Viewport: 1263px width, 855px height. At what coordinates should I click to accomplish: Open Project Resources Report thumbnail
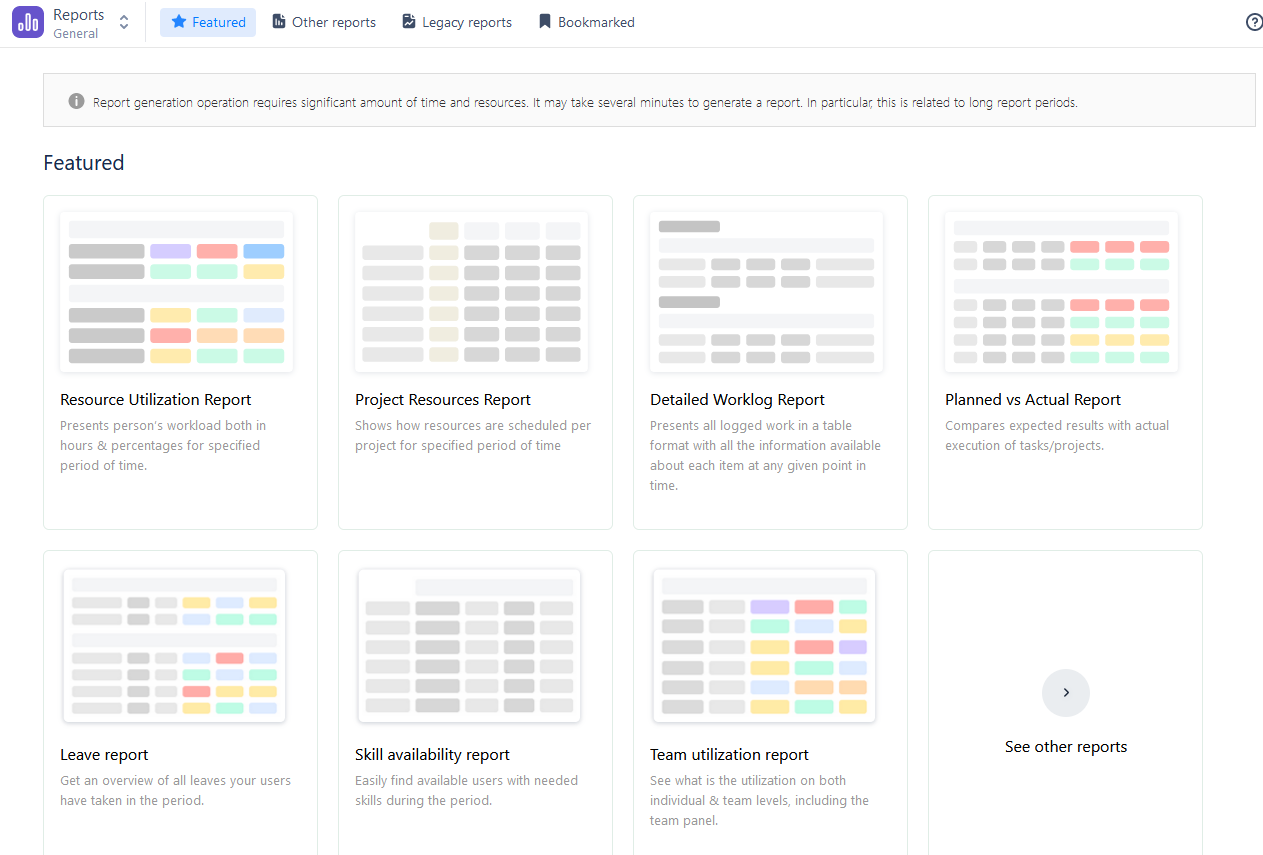tap(471, 292)
